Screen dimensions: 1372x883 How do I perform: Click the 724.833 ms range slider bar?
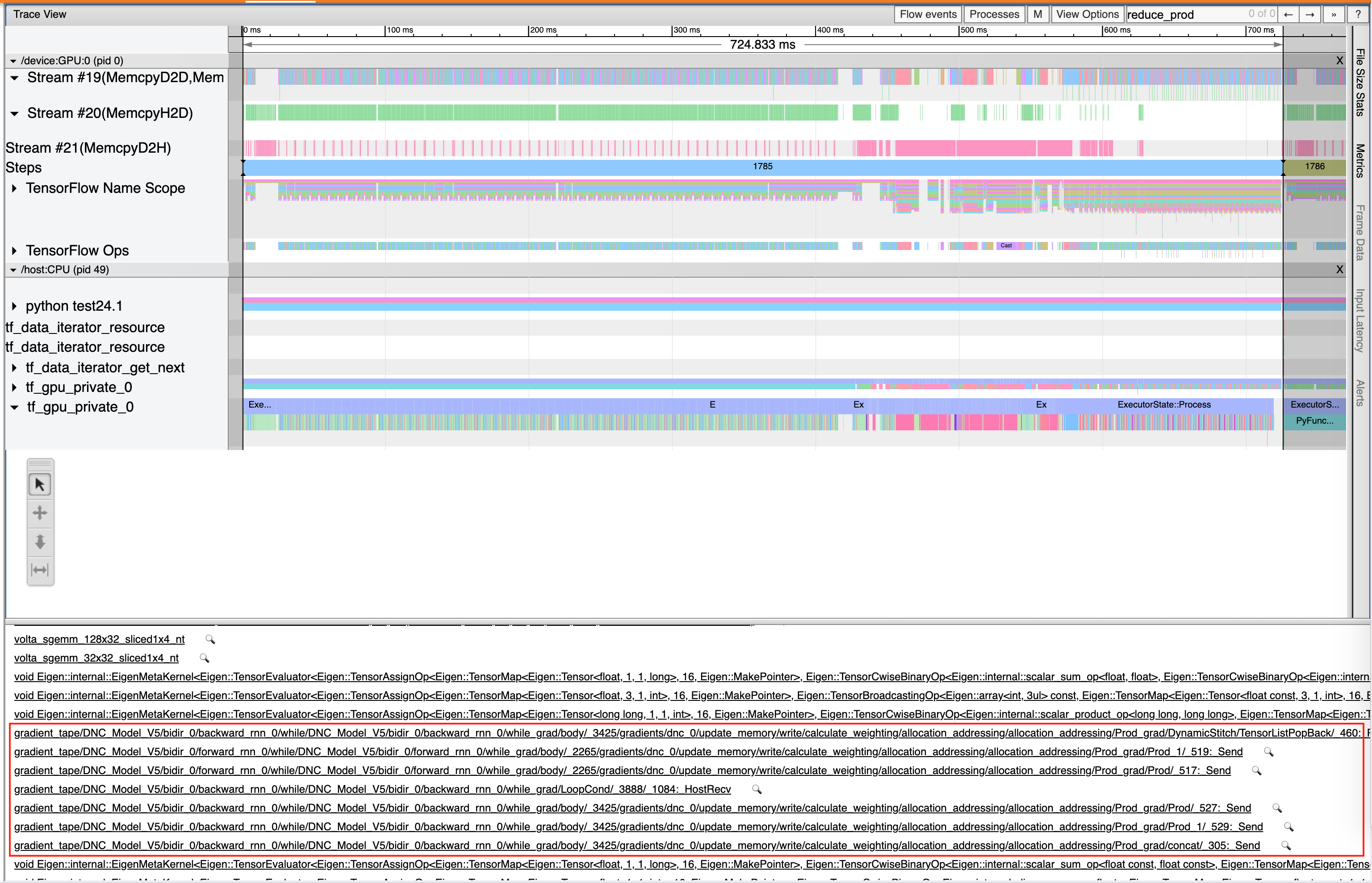pyautogui.click(x=763, y=44)
